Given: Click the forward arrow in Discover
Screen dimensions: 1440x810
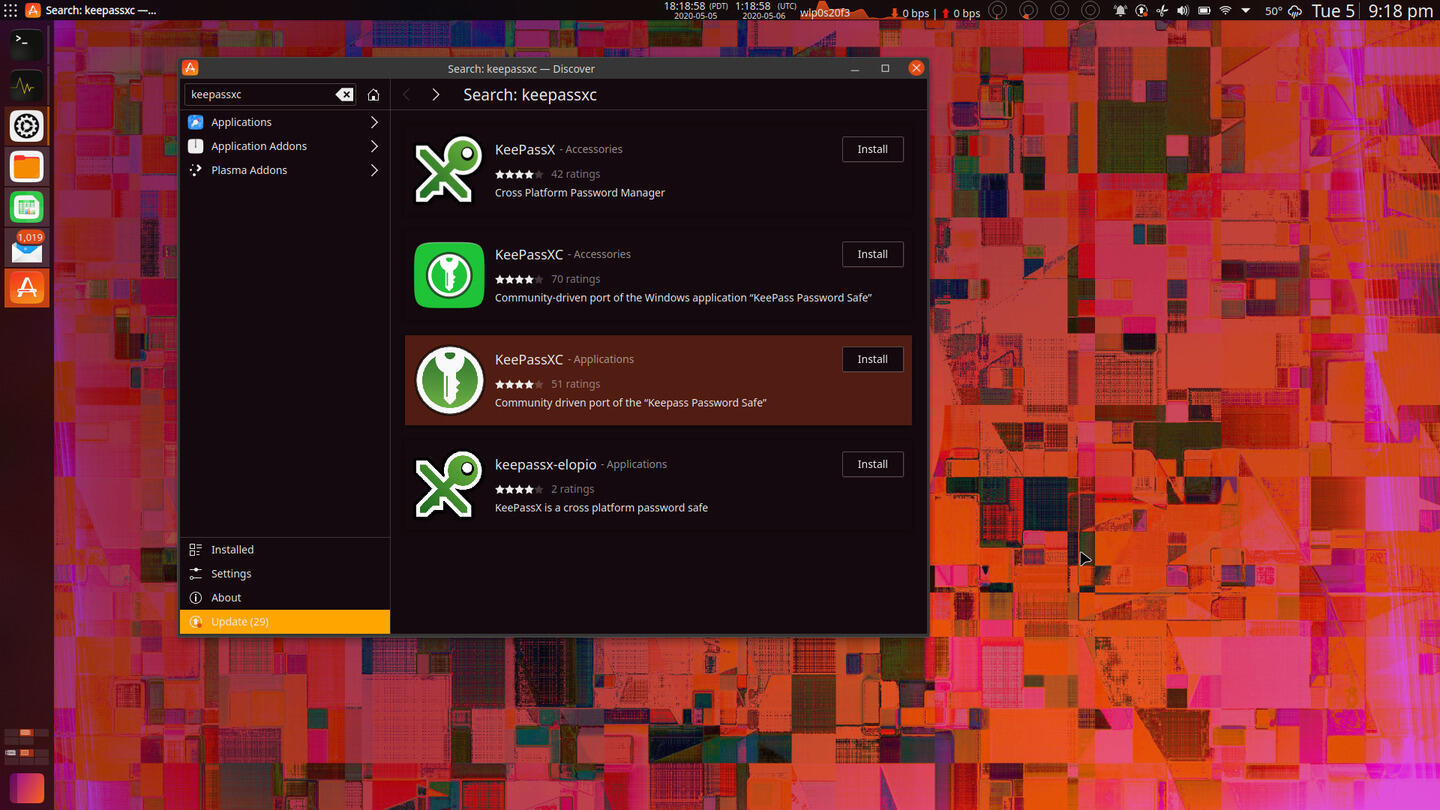Looking at the screenshot, I should 435,94.
